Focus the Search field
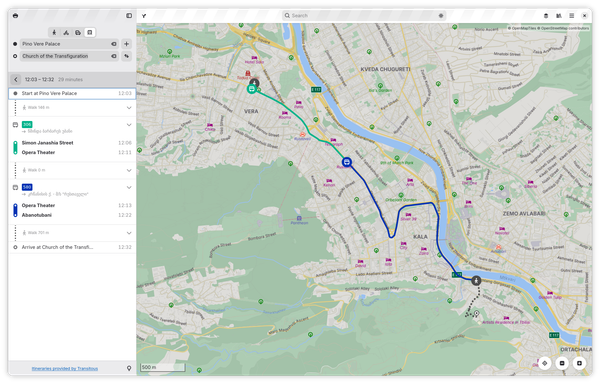 364,16
